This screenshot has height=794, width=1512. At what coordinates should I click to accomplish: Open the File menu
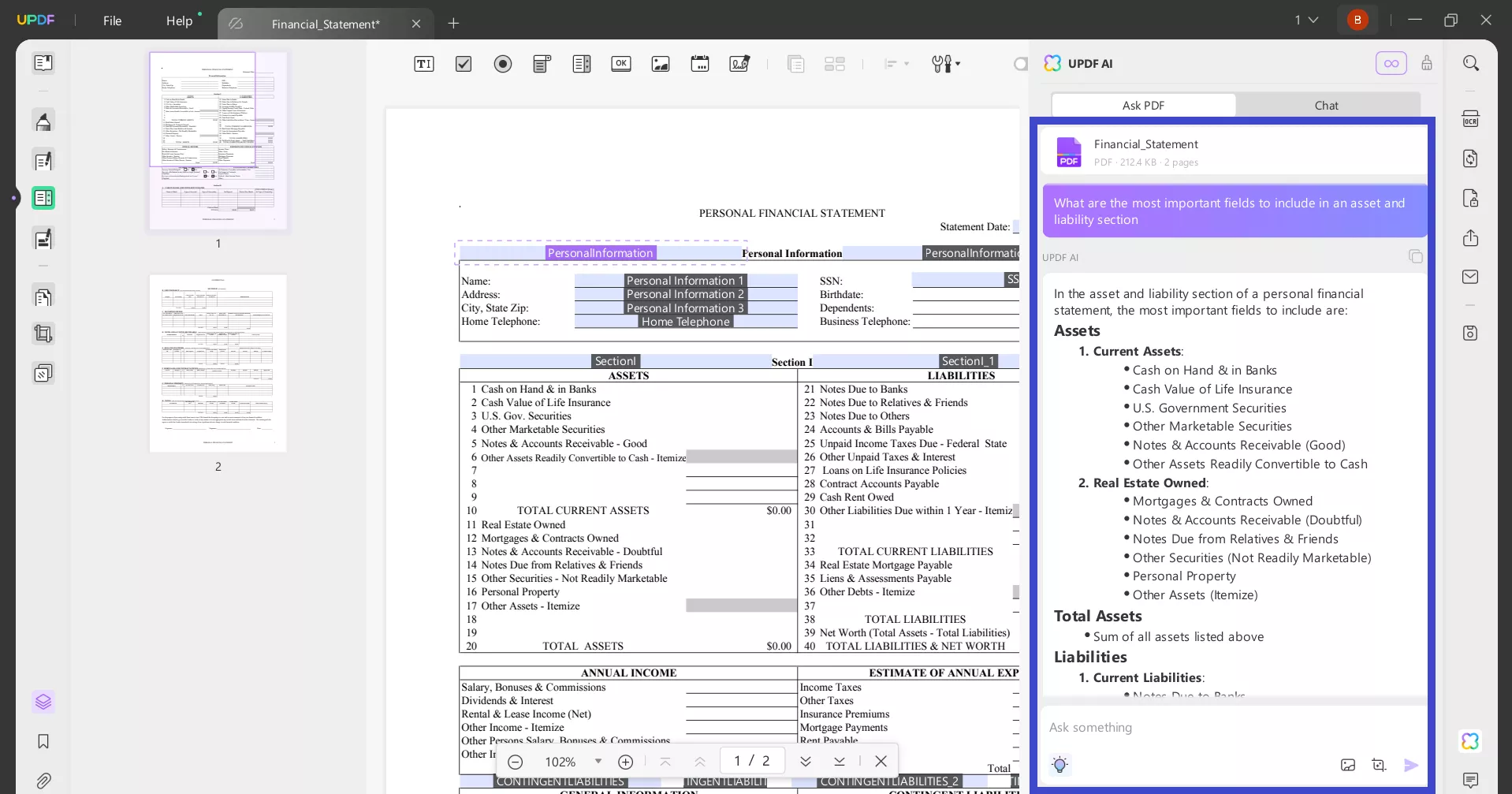(x=112, y=21)
